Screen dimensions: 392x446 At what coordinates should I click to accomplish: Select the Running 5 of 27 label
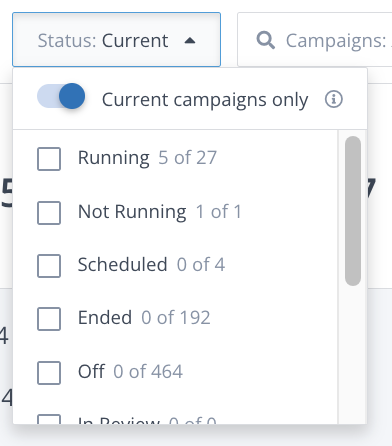147,158
